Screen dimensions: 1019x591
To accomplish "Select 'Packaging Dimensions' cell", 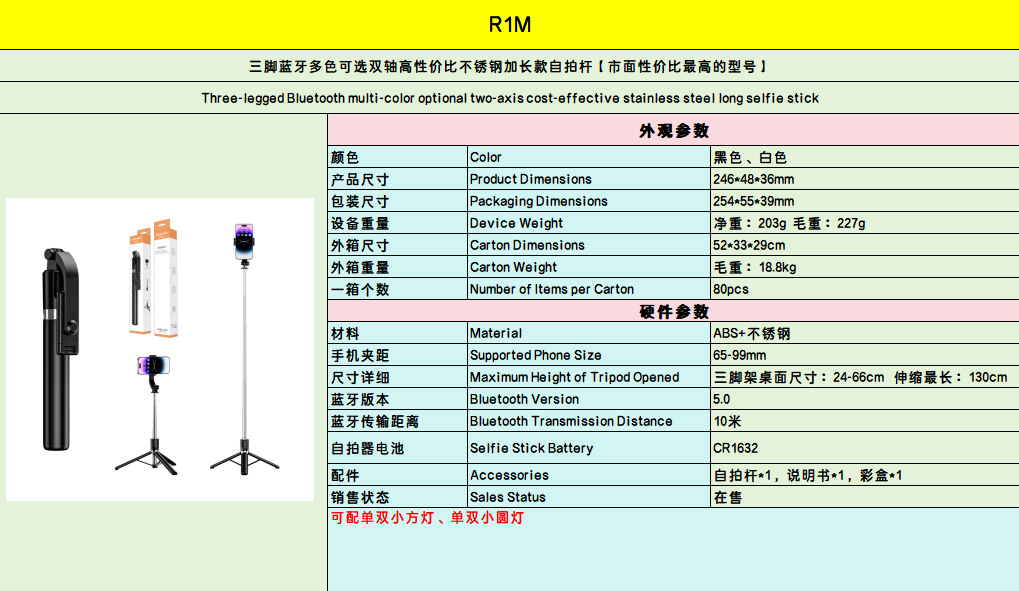I will 589,201.
